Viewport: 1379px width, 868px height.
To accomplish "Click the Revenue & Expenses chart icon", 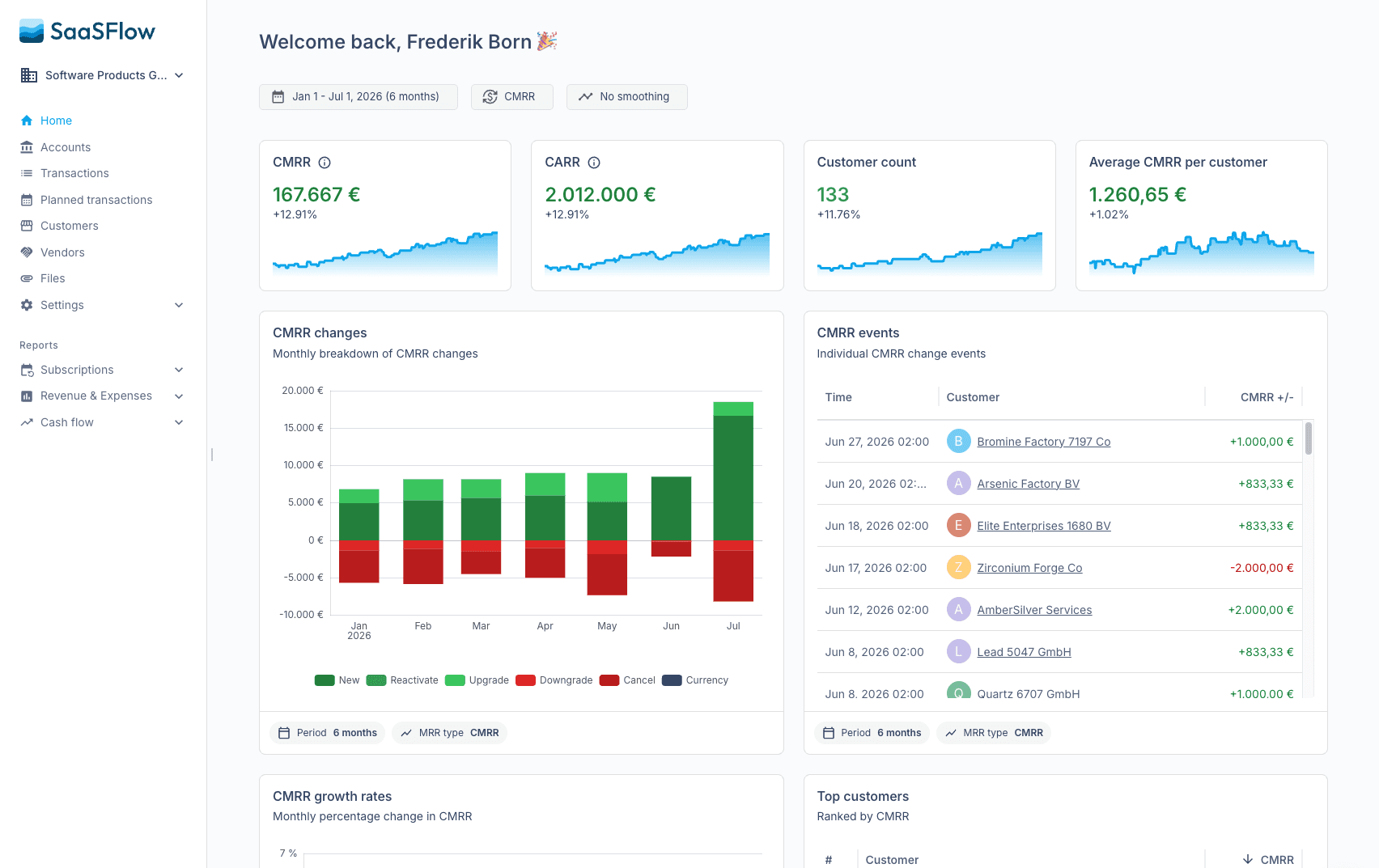I will [x=27, y=396].
